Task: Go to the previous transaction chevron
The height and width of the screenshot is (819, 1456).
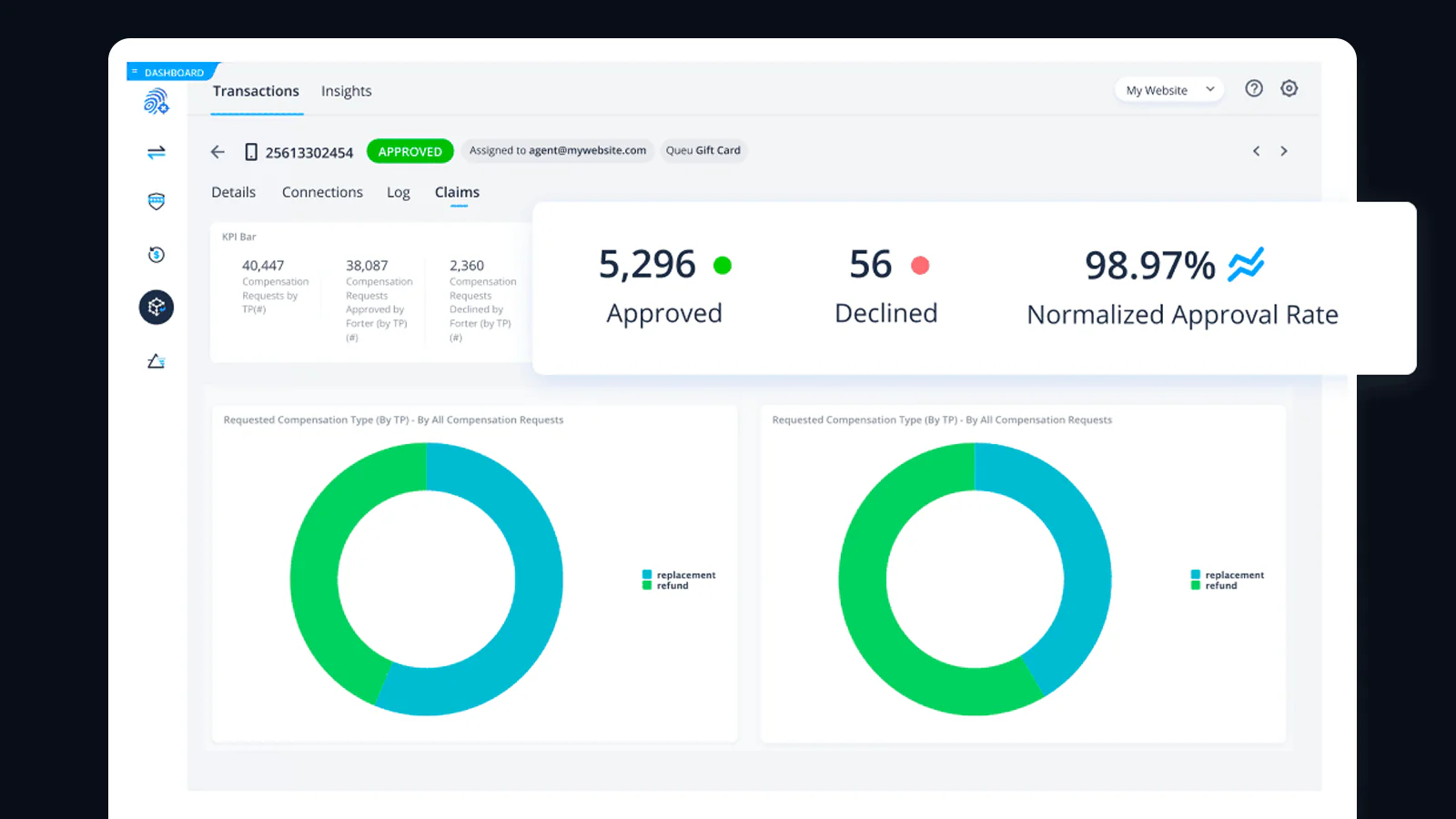Action: pos(1257,151)
